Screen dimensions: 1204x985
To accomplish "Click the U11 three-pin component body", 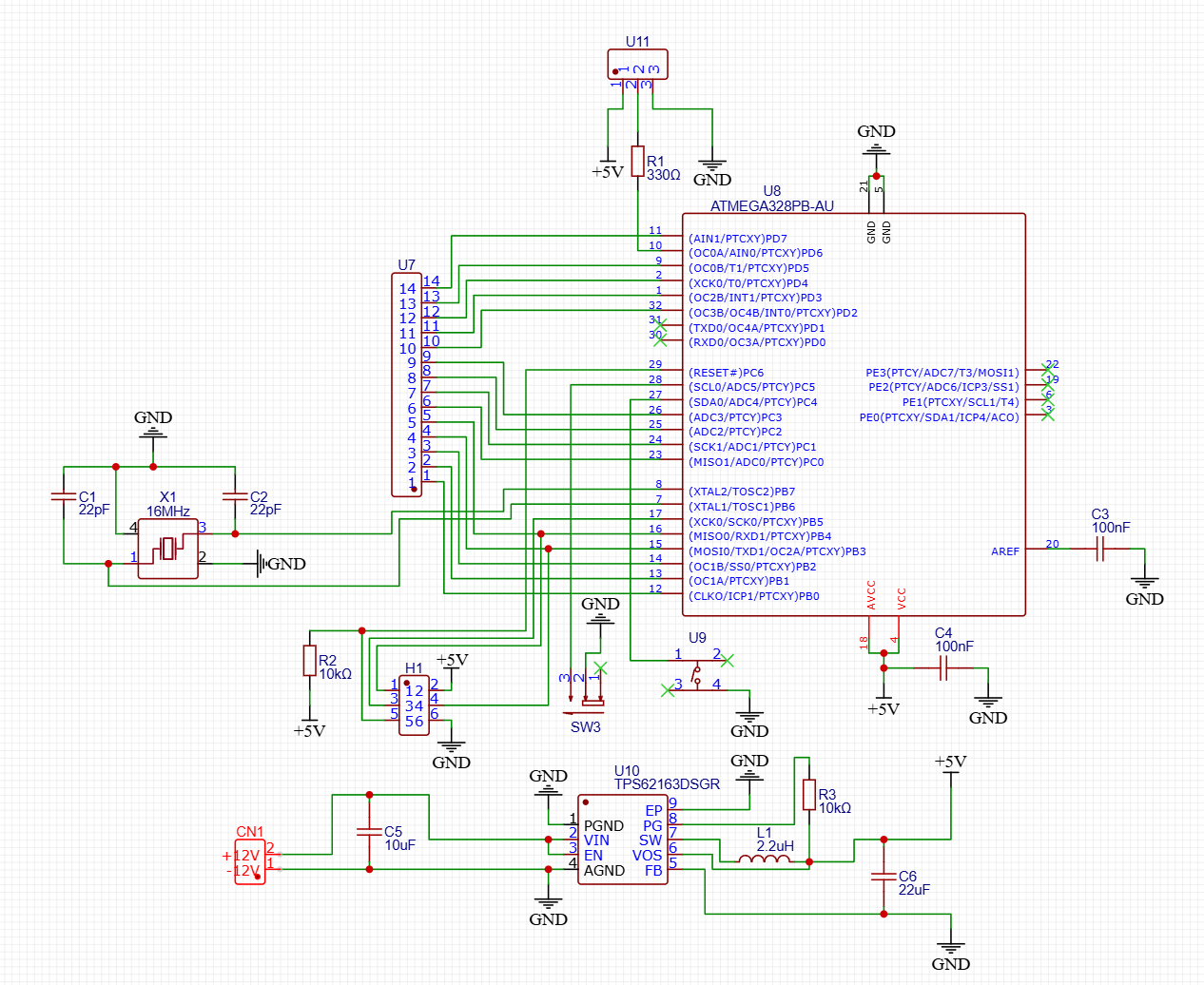I will (637, 65).
